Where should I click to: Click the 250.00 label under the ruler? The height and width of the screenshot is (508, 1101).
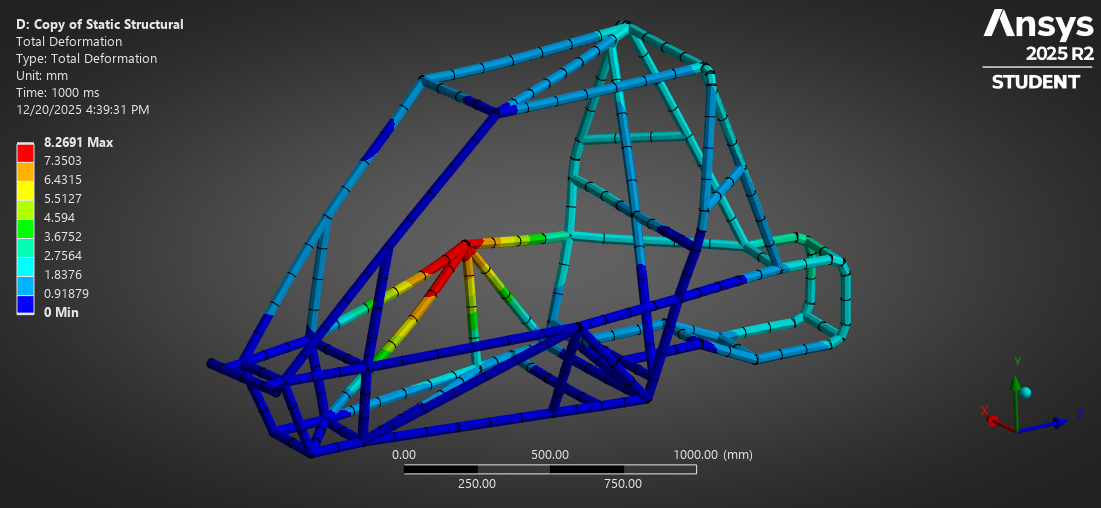[x=477, y=484]
